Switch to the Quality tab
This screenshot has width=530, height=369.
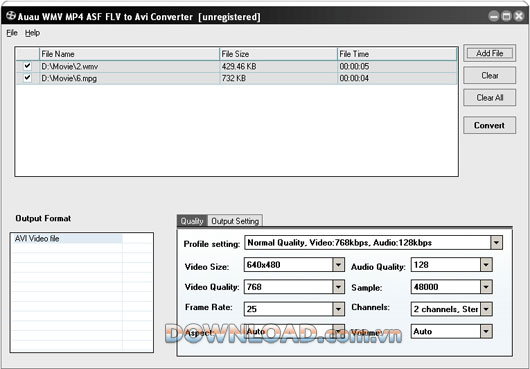[x=192, y=221]
